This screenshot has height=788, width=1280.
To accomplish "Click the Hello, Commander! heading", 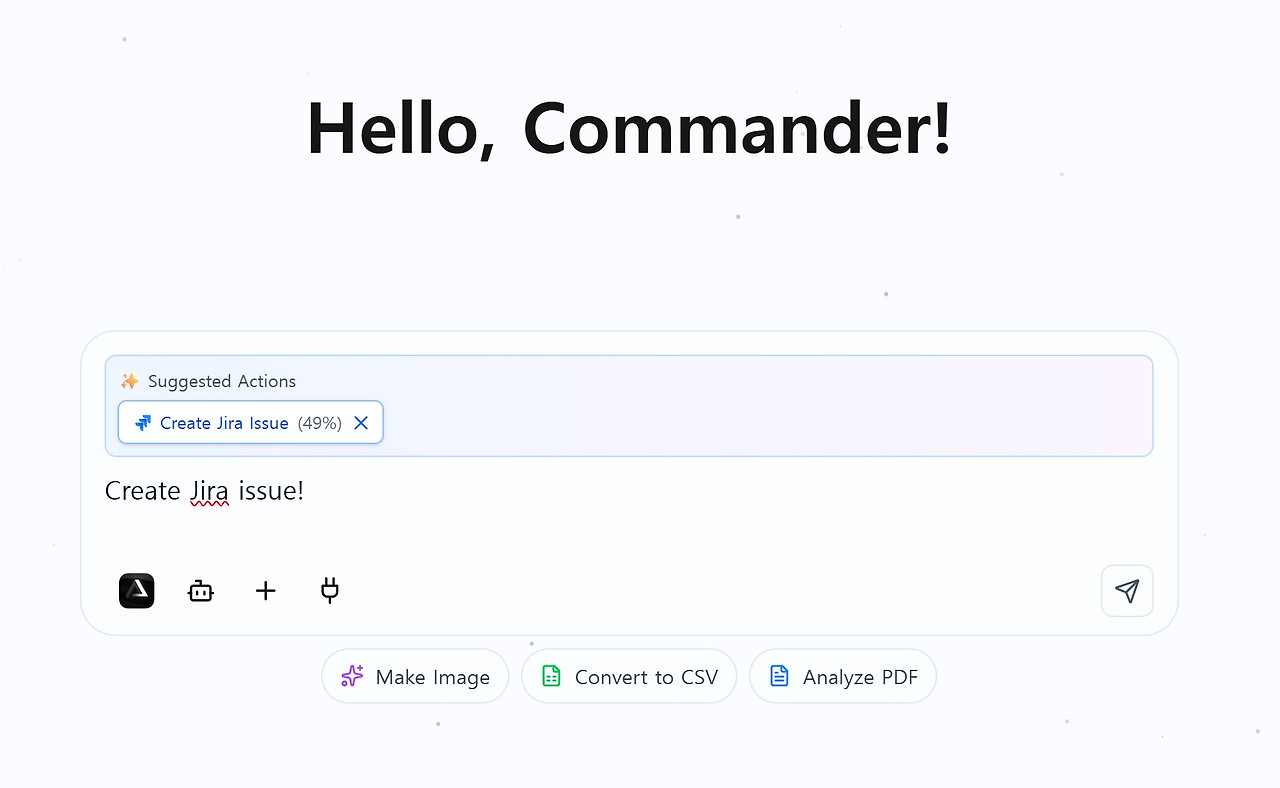I will pos(629,129).
